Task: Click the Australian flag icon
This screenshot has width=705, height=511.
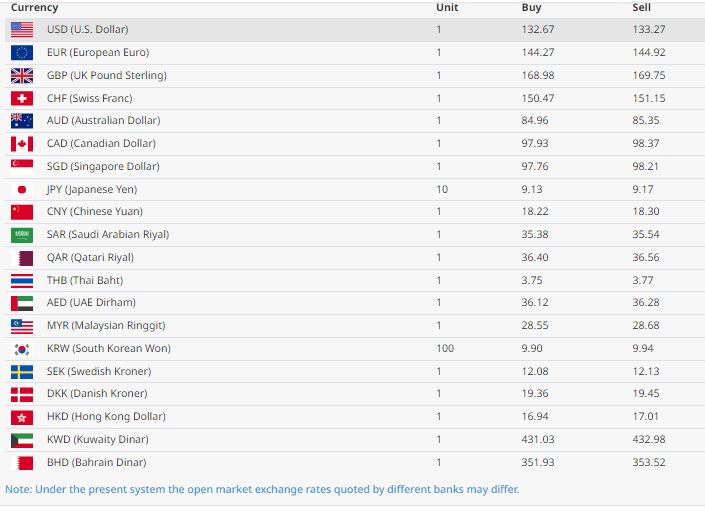Action: (x=22, y=121)
